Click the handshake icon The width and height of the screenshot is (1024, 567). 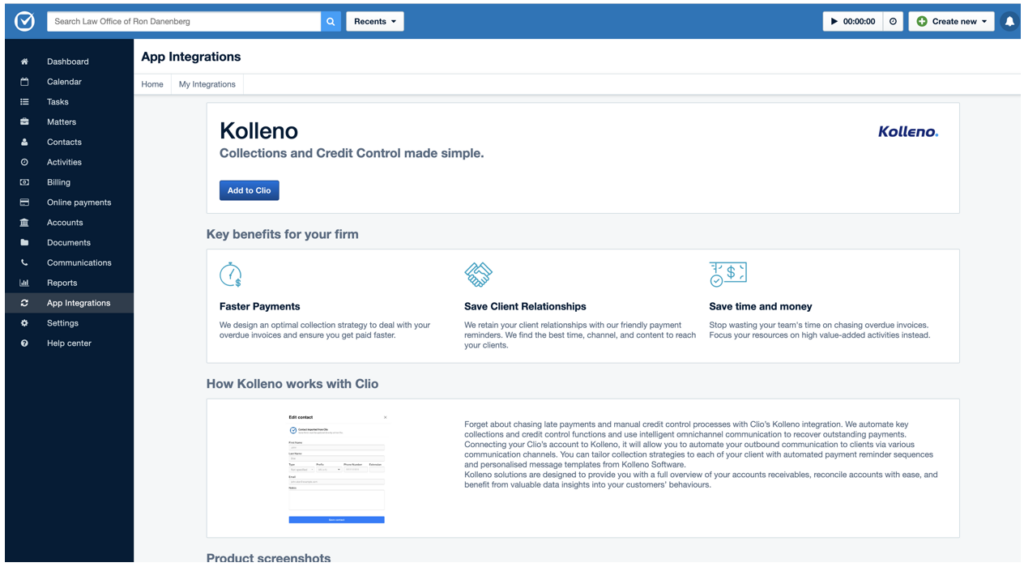[478, 274]
